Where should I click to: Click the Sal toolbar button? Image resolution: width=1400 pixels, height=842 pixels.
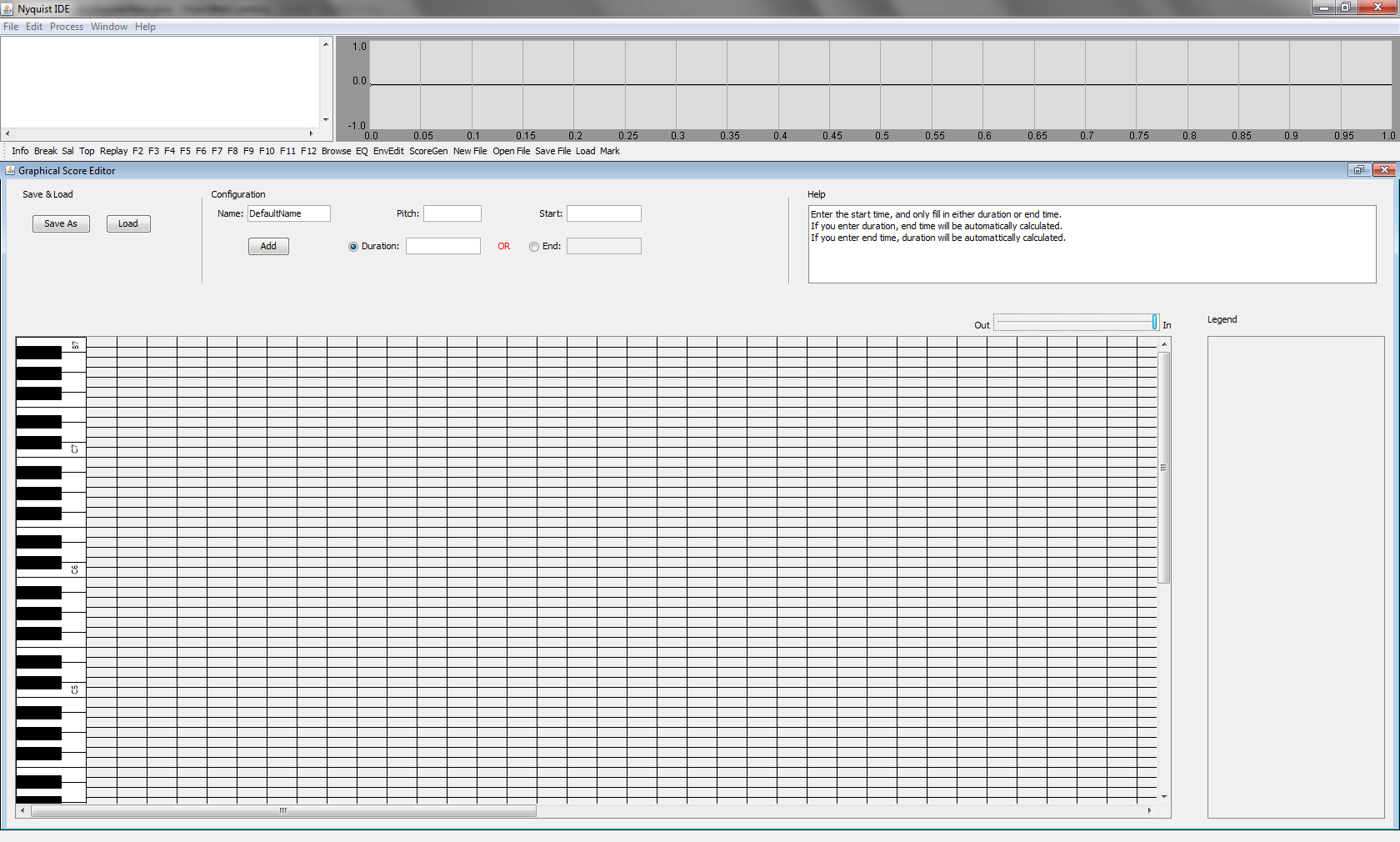(67, 151)
